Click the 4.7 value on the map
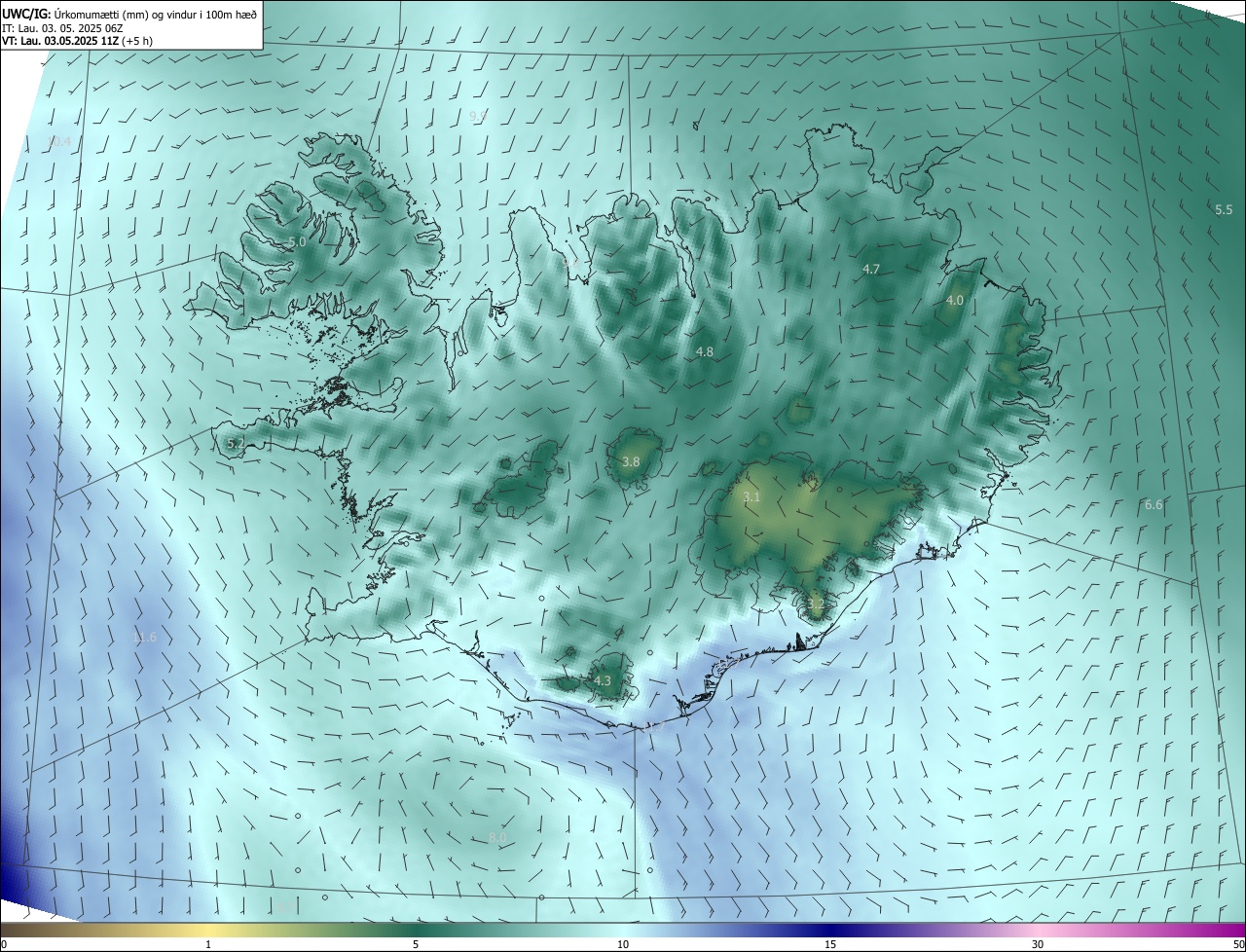Image resolution: width=1246 pixels, height=952 pixels. (x=871, y=269)
